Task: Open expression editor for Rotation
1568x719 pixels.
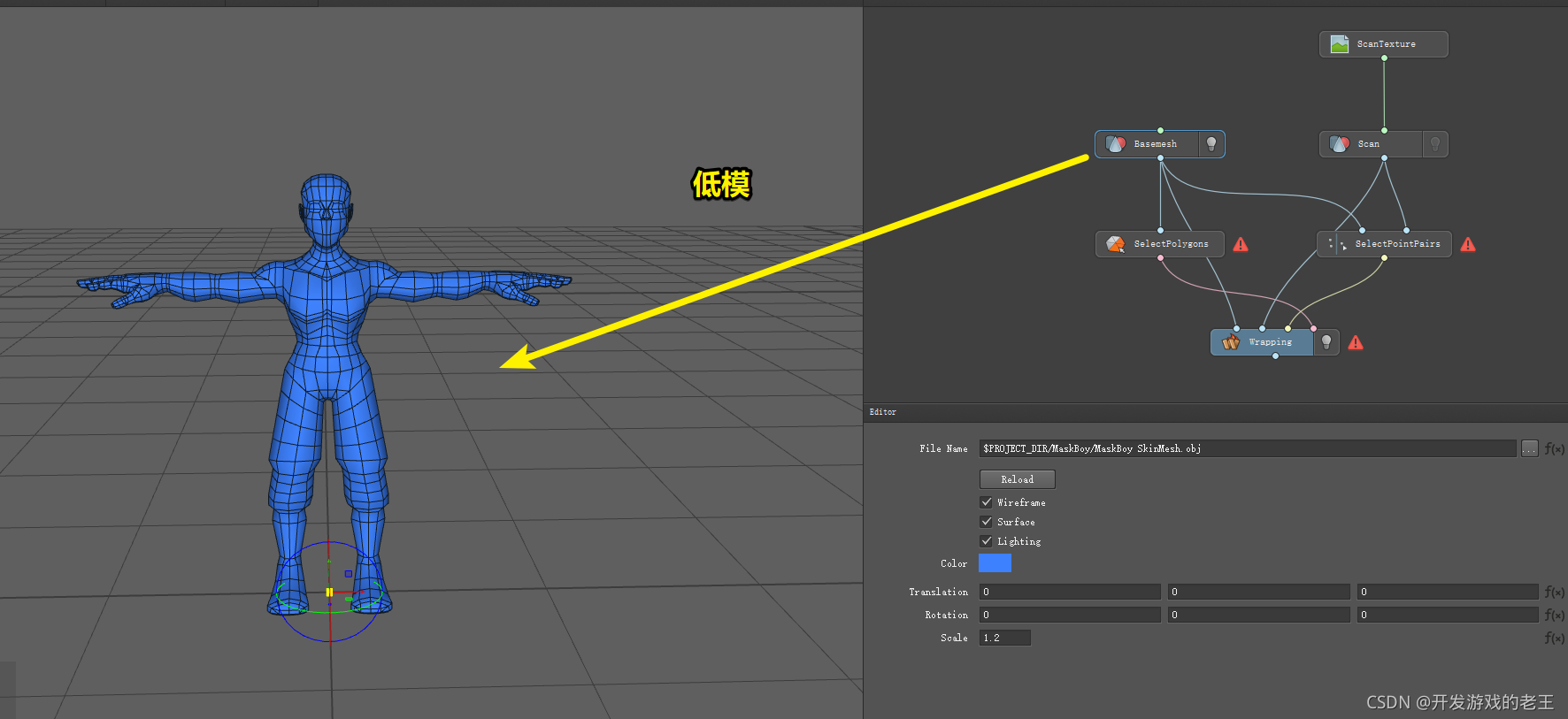Action: click(1555, 615)
